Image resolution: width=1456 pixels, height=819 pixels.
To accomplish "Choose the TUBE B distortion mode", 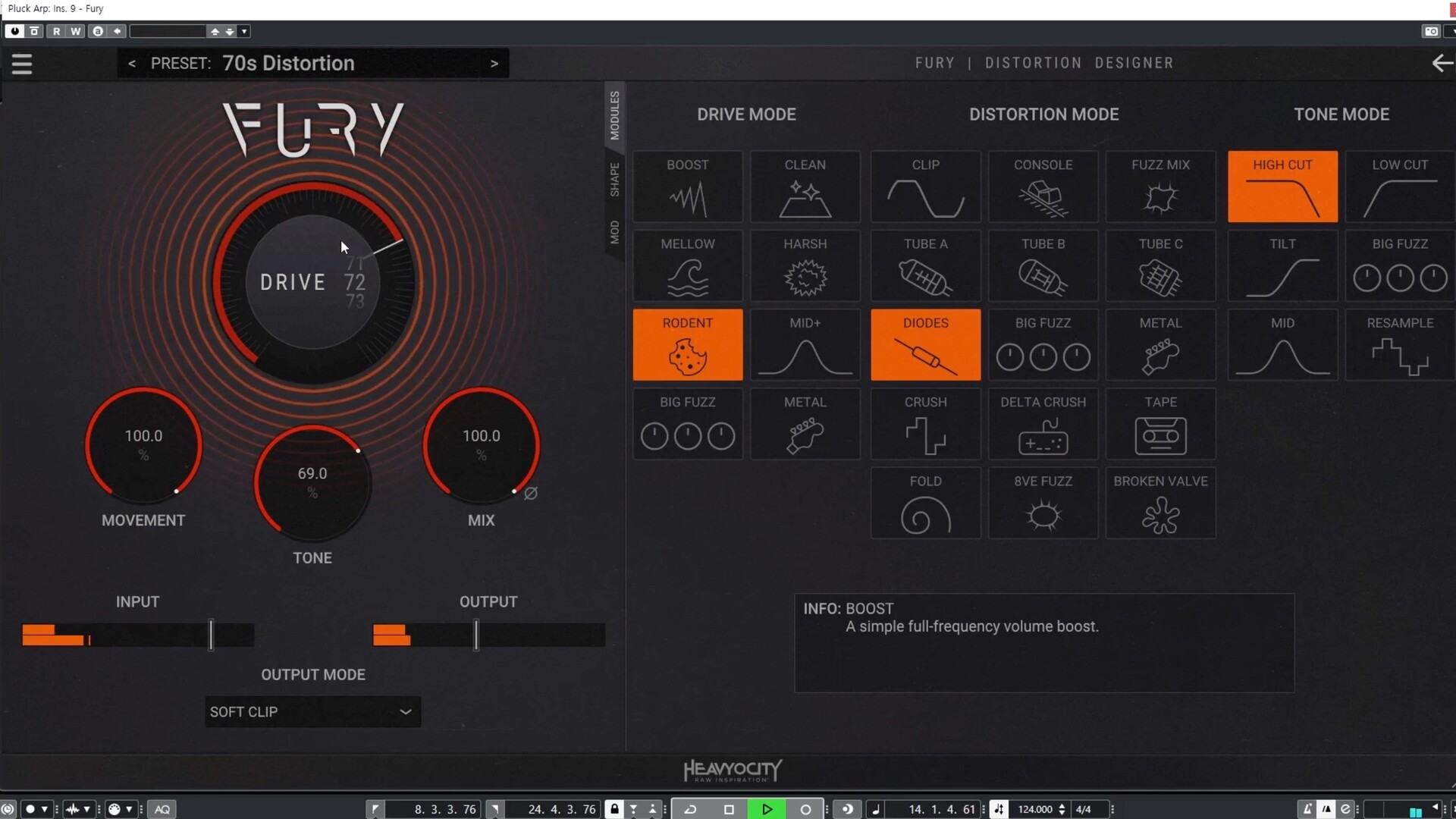I will point(1043,265).
